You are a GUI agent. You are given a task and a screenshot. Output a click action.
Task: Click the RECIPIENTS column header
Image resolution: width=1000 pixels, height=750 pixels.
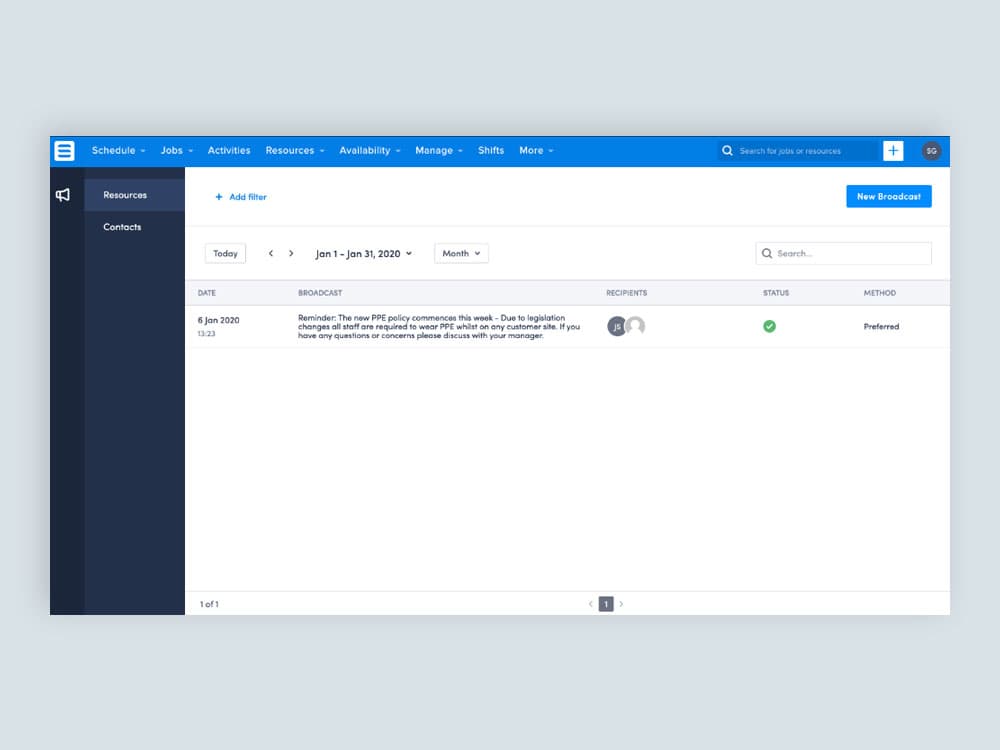626,293
